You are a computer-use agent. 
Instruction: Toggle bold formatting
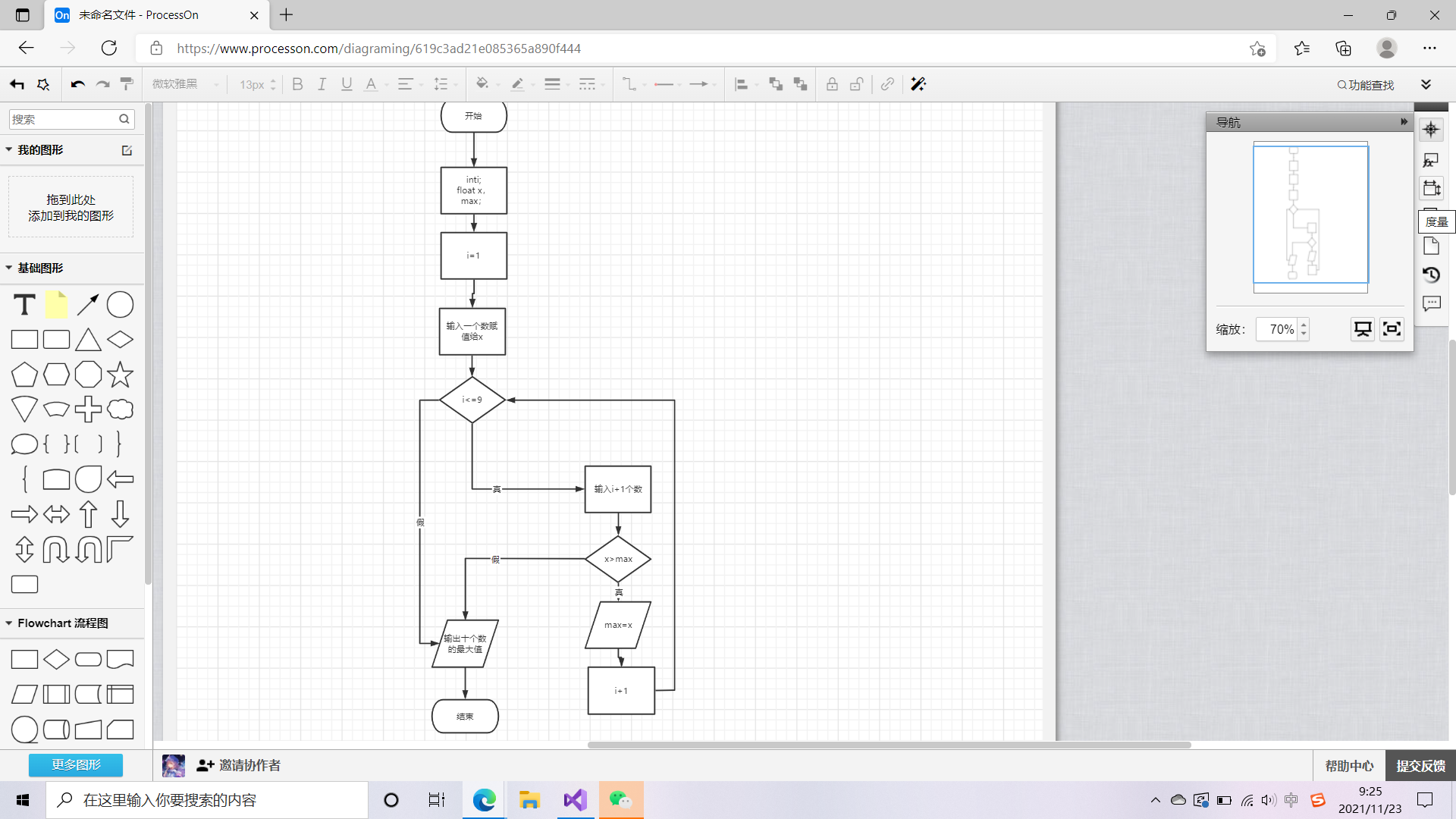click(297, 84)
